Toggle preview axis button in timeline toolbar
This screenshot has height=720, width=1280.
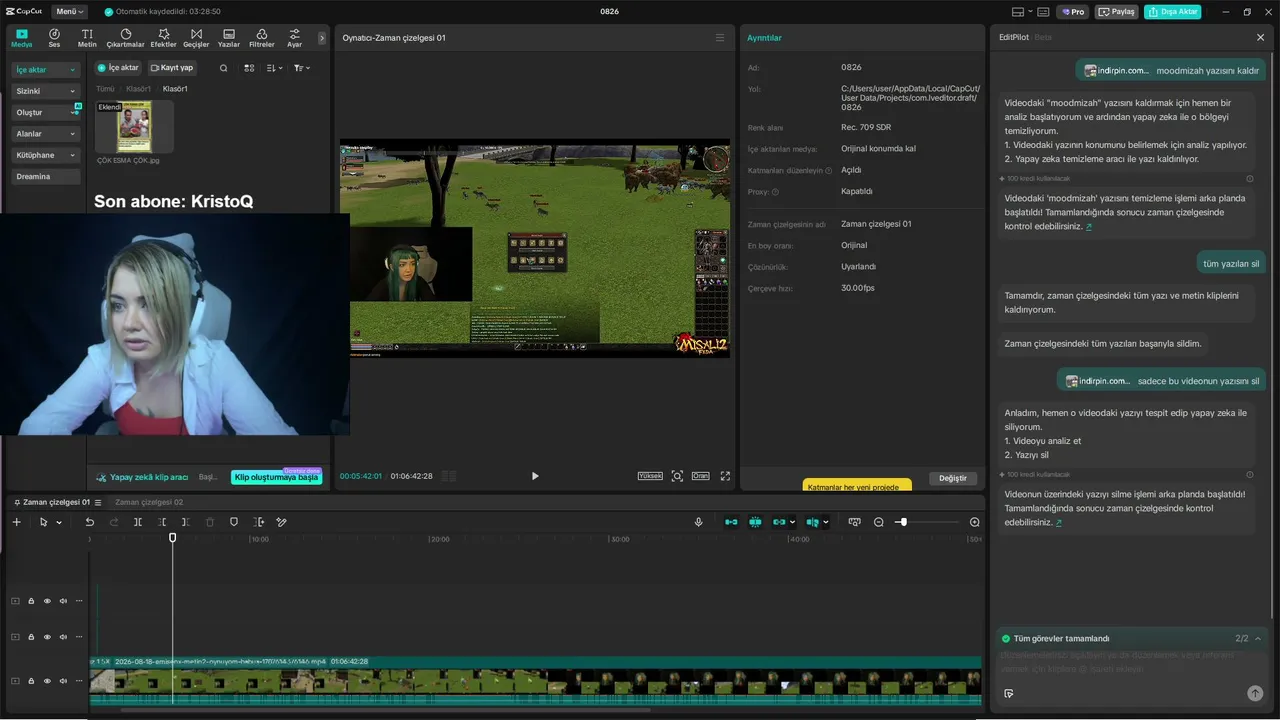point(812,522)
